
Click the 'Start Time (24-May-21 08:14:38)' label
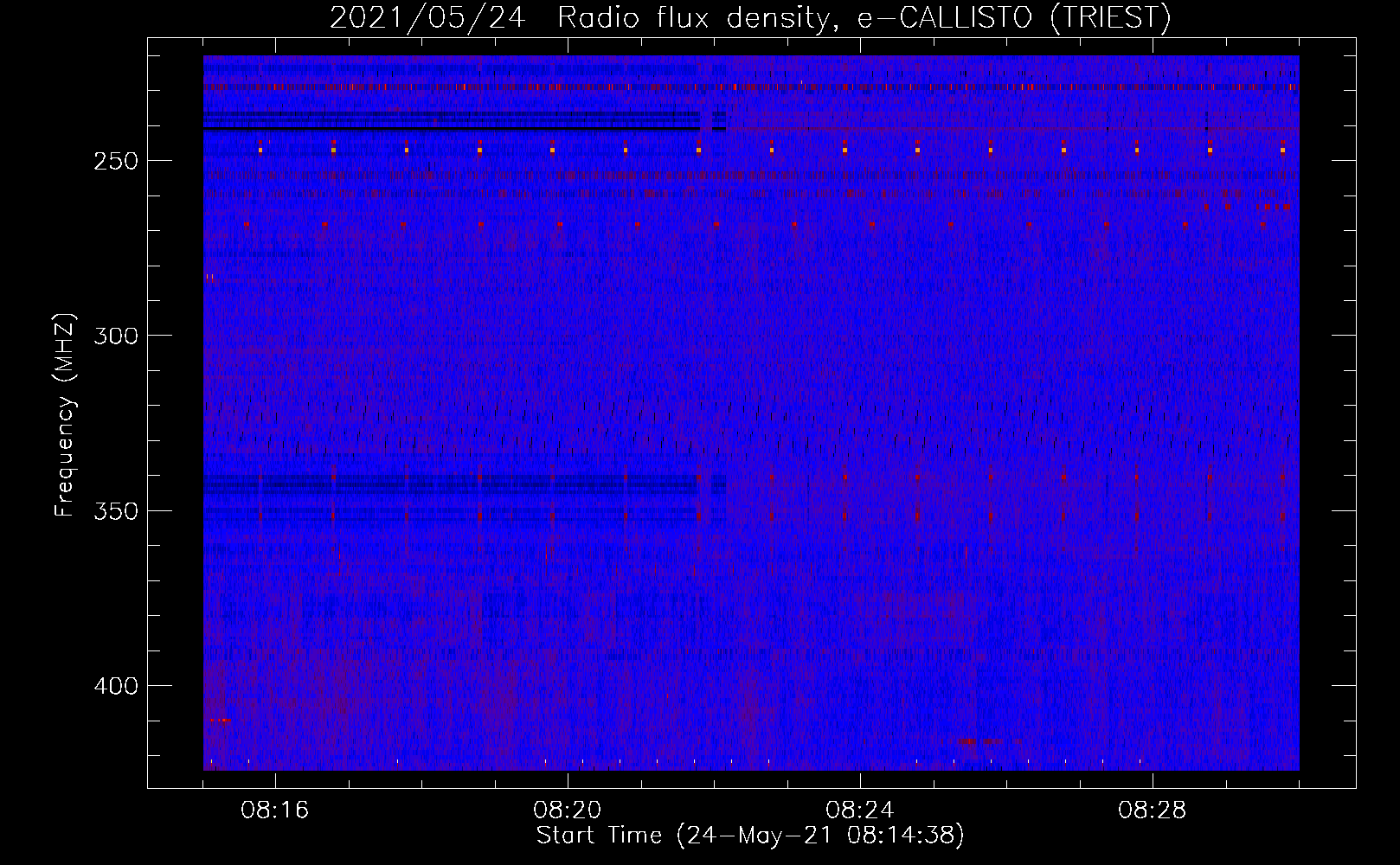(x=750, y=836)
